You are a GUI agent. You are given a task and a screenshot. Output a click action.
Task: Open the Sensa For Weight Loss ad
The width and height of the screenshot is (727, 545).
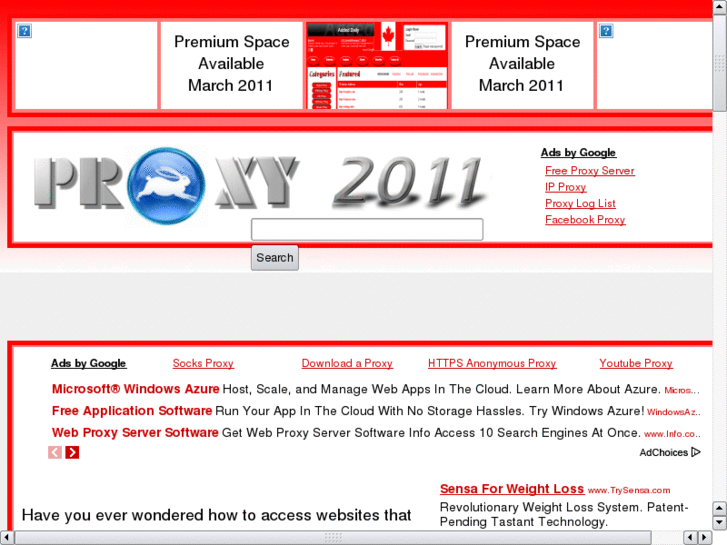pyautogui.click(x=512, y=489)
